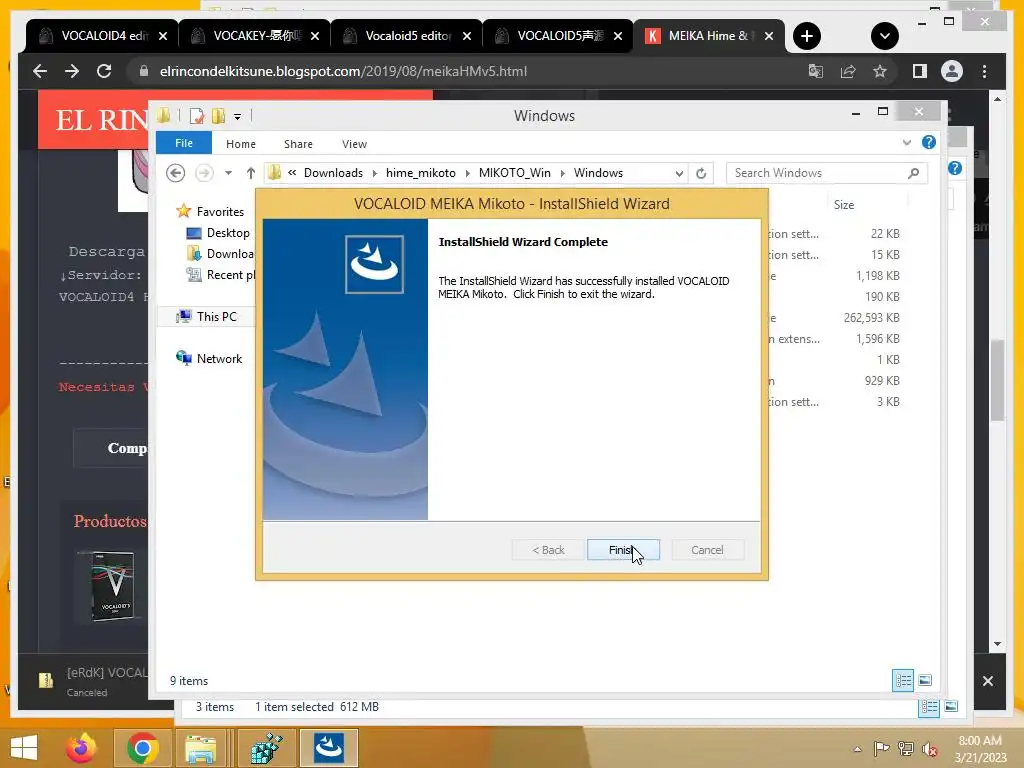
Task: Reload the browser page
Action: (x=104, y=71)
